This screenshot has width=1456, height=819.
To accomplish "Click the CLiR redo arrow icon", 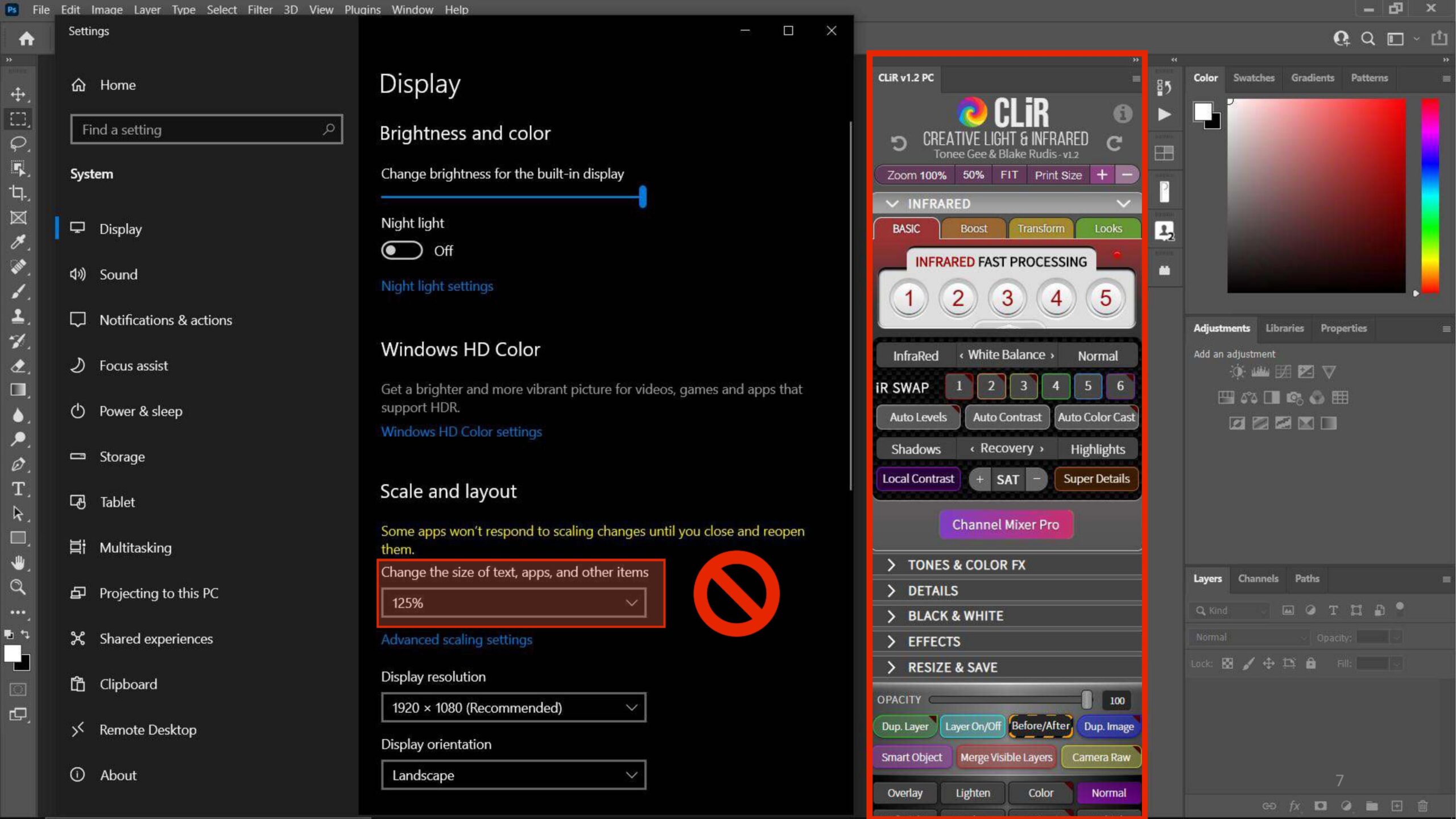I will tap(1115, 143).
